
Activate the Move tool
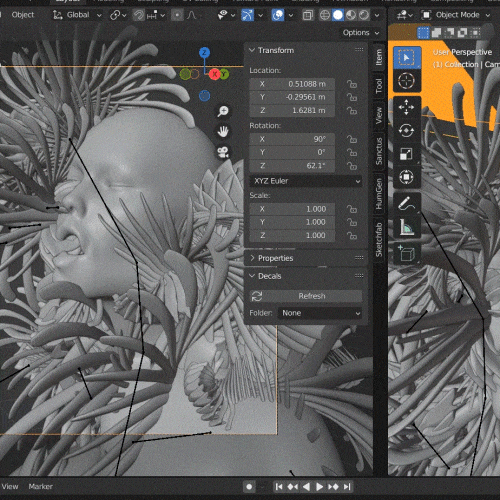tap(407, 107)
